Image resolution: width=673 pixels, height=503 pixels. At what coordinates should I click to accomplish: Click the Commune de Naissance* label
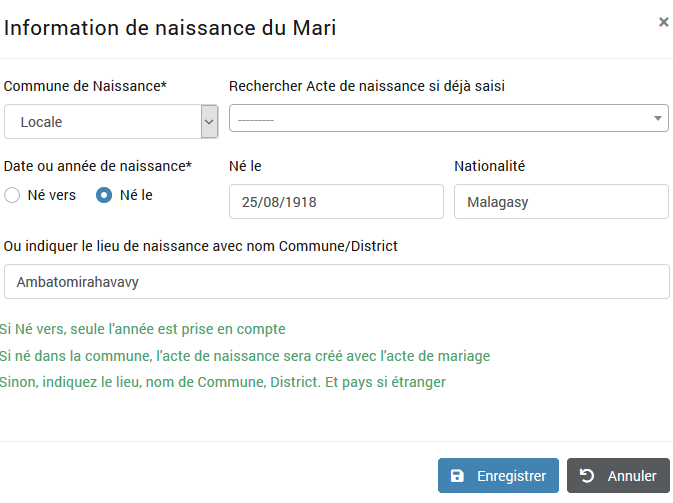tap(85, 86)
